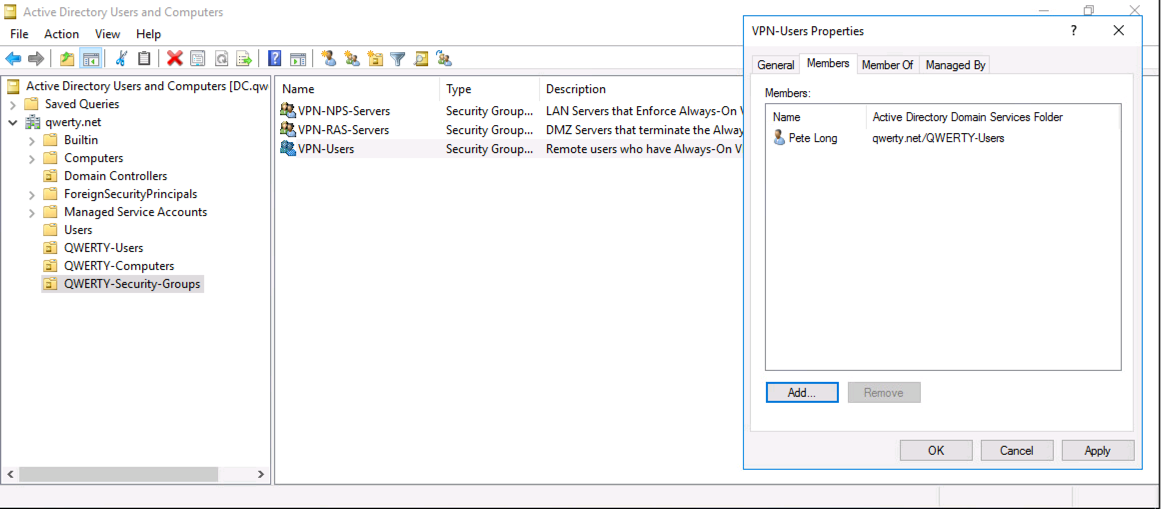Screen dimensions: 1161x509
Task: Click the help question mark in dialog title
Action: click(1074, 31)
